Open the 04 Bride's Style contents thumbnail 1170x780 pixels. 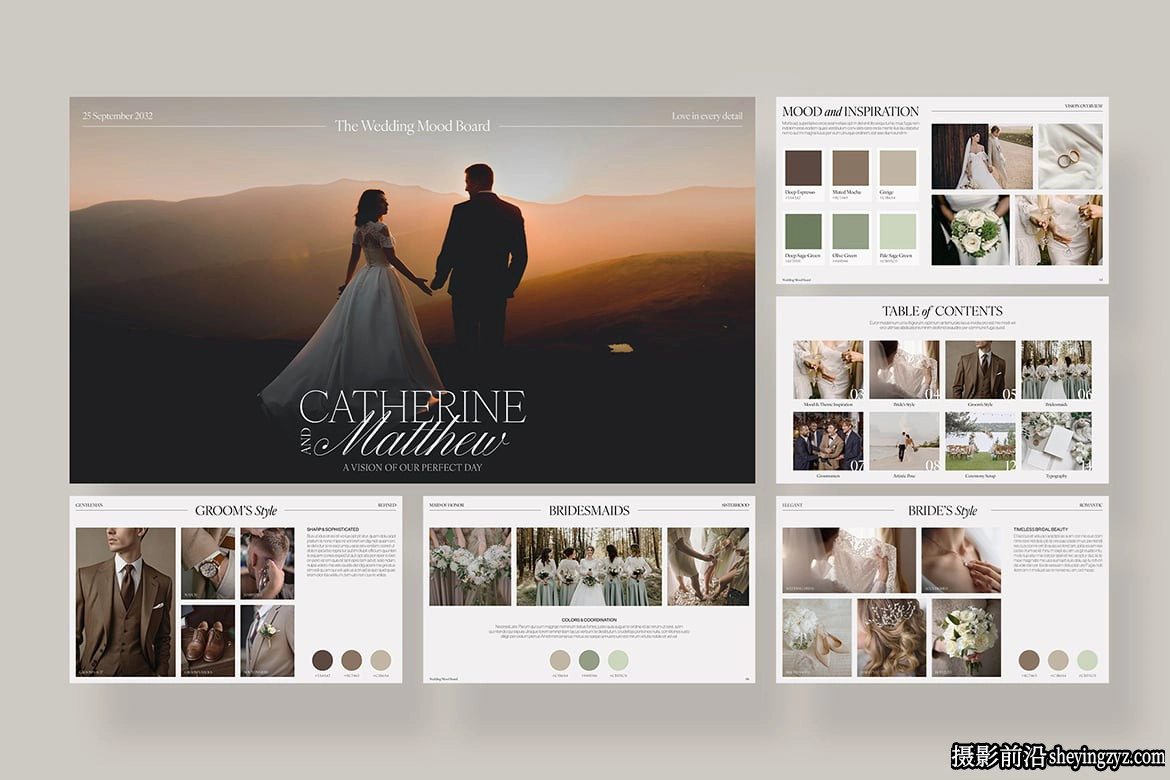(x=904, y=369)
